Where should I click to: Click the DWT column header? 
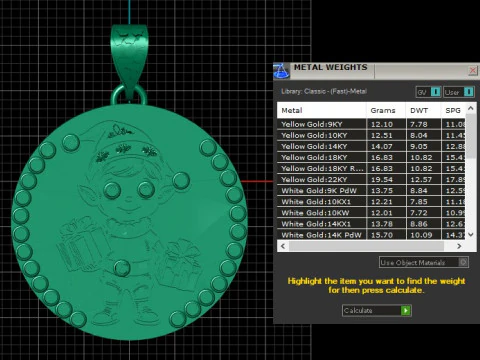click(423, 110)
